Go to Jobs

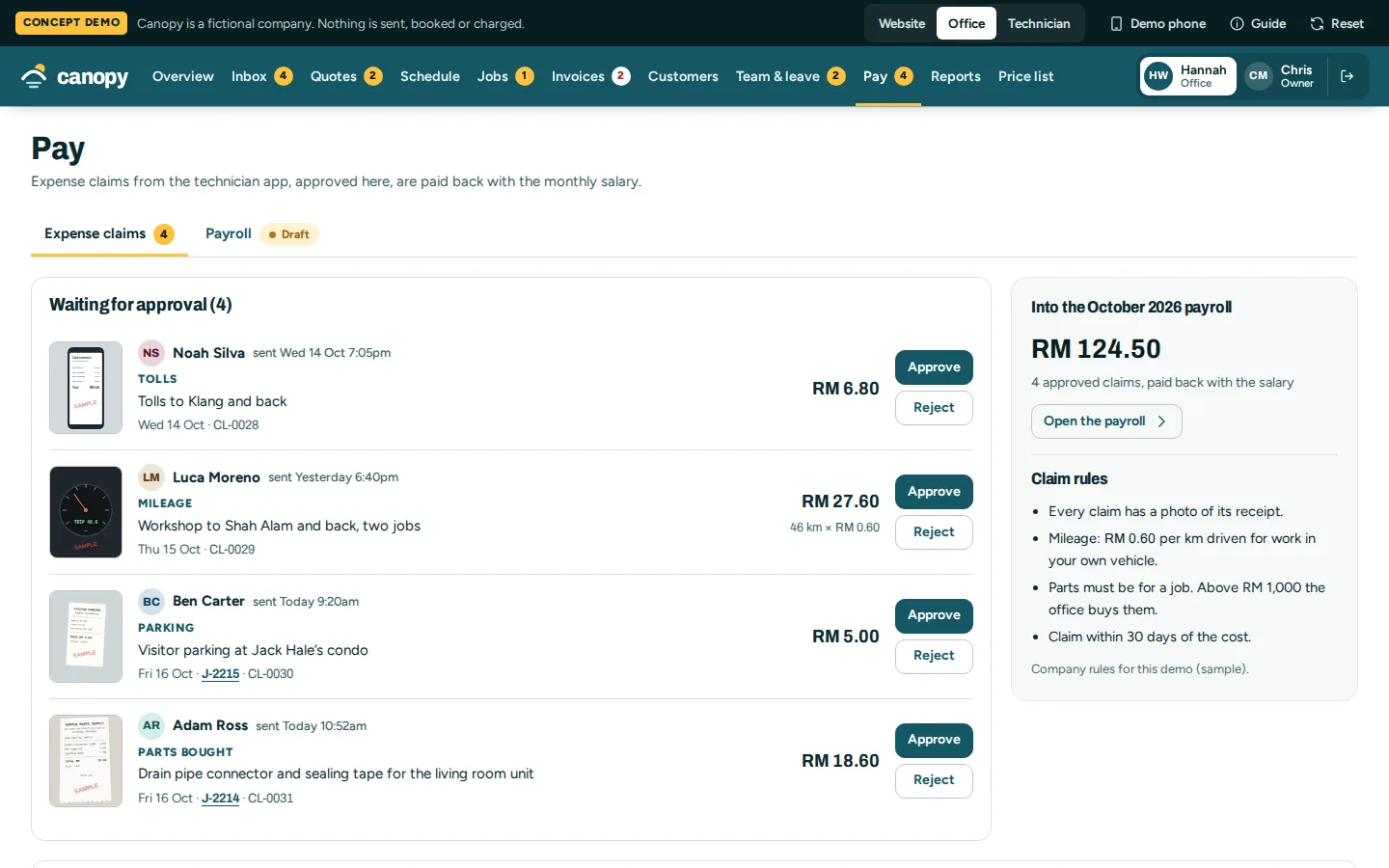(505, 76)
